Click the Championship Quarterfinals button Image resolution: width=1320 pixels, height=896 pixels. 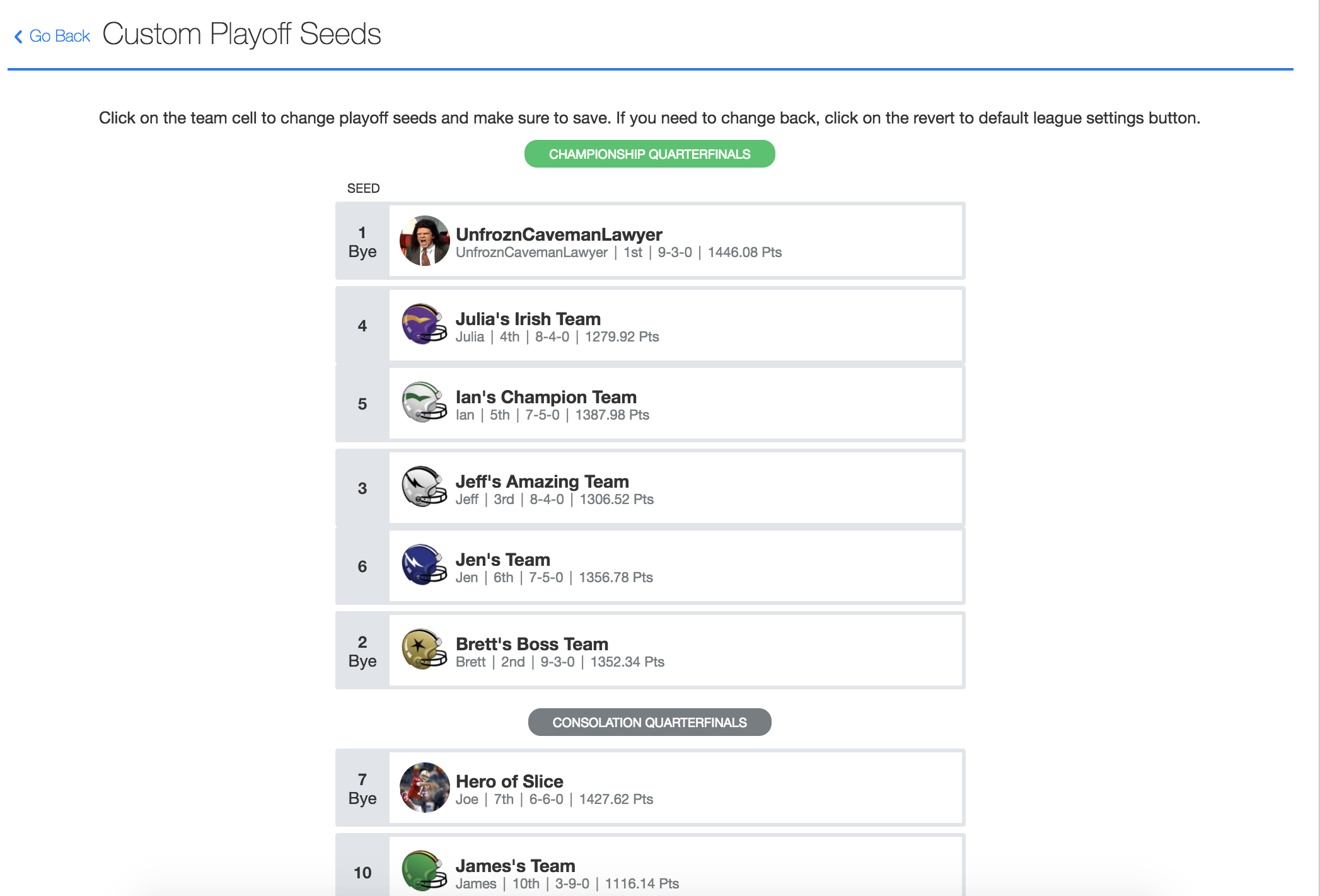649,154
